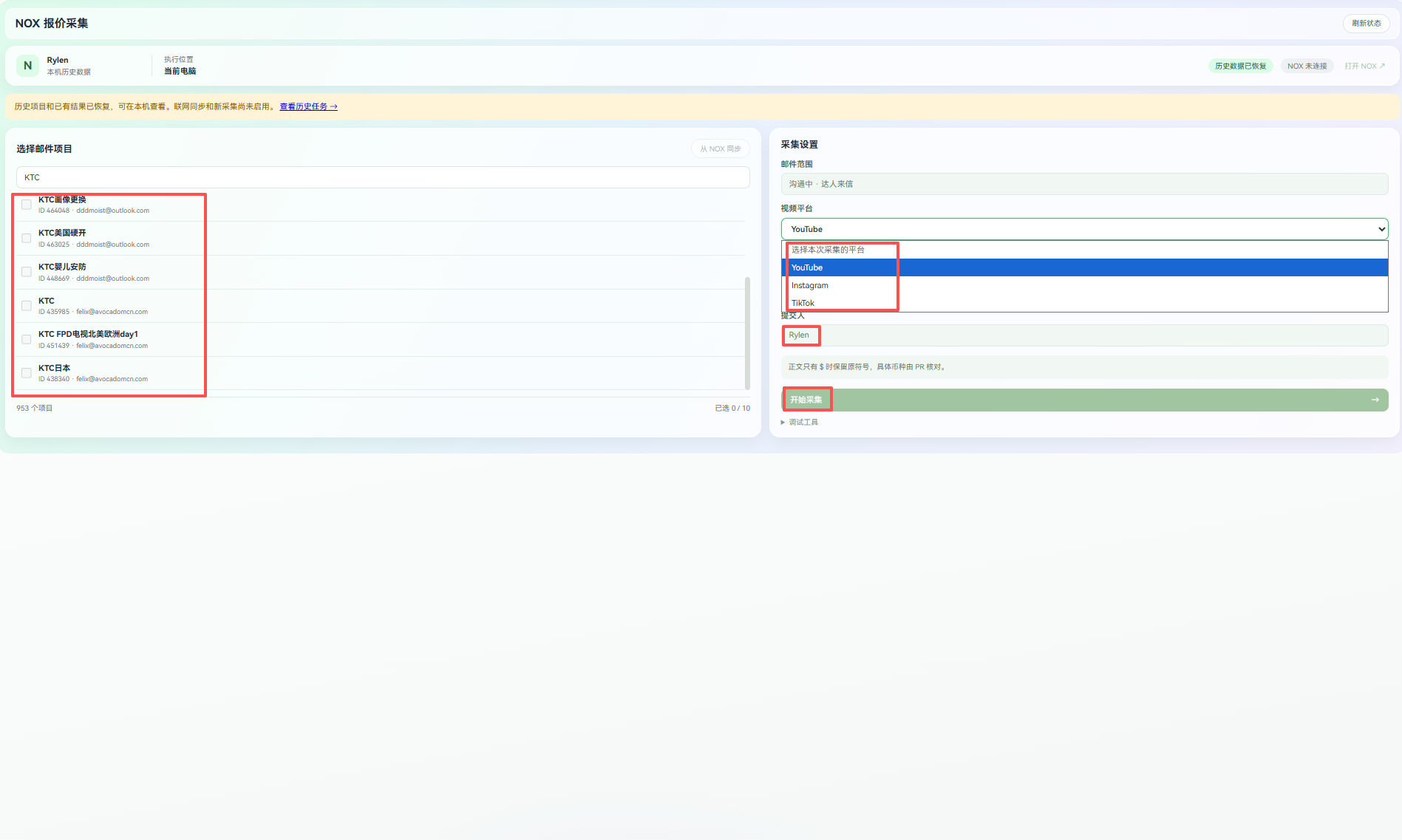The width and height of the screenshot is (1402, 840).
Task: Open the 查看历史任务 link
Action: [308, 106]
